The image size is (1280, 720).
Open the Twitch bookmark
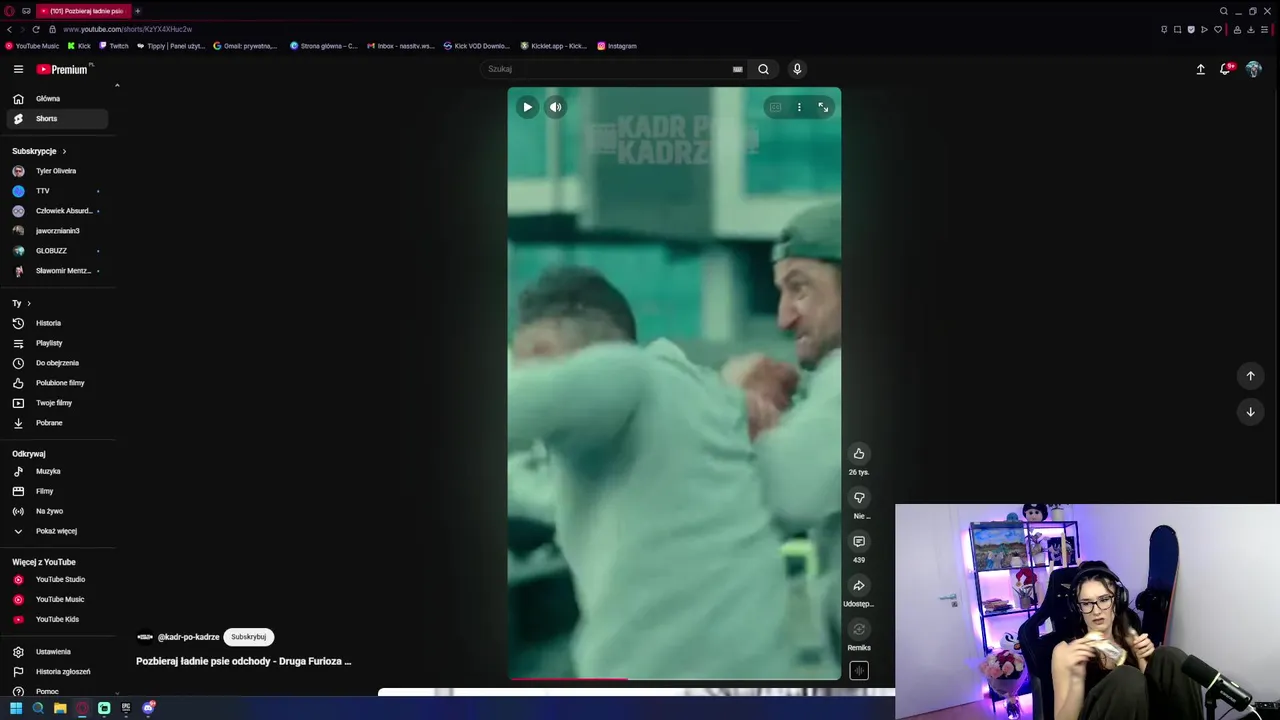click(114, 46)
